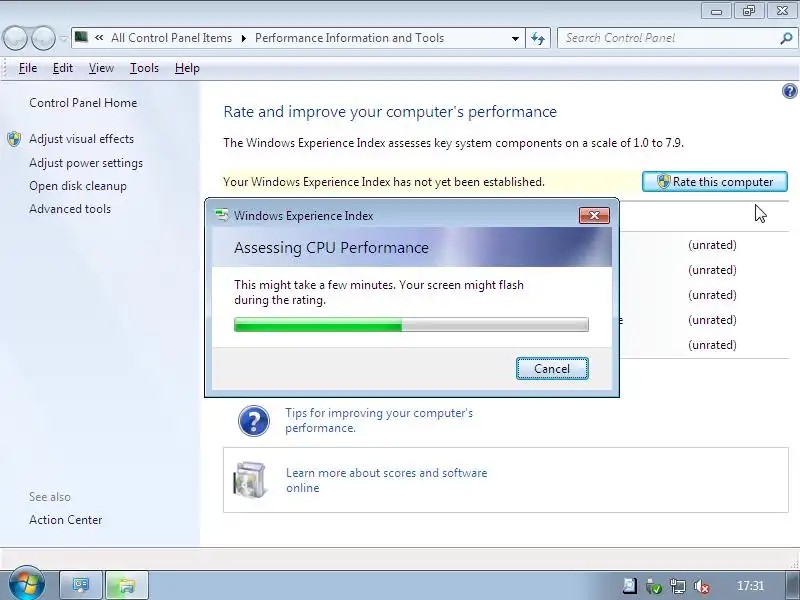Cancel the CPU performance assessment
The height and width of the screenshot is (600, 800).
(552, 368)
